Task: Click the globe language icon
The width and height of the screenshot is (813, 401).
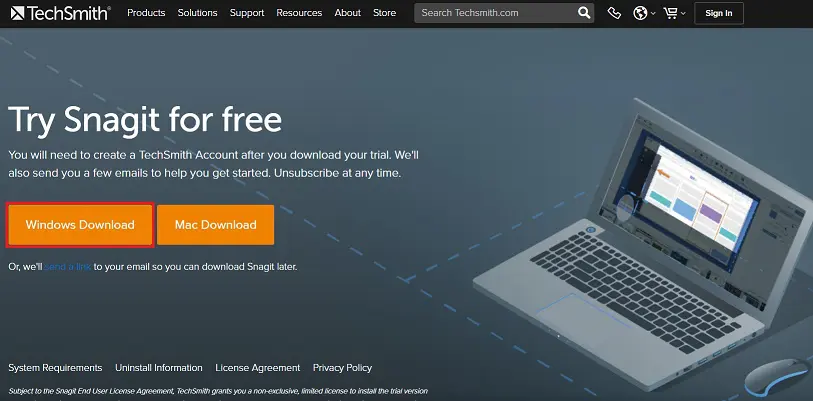Action: click(640, 13)
